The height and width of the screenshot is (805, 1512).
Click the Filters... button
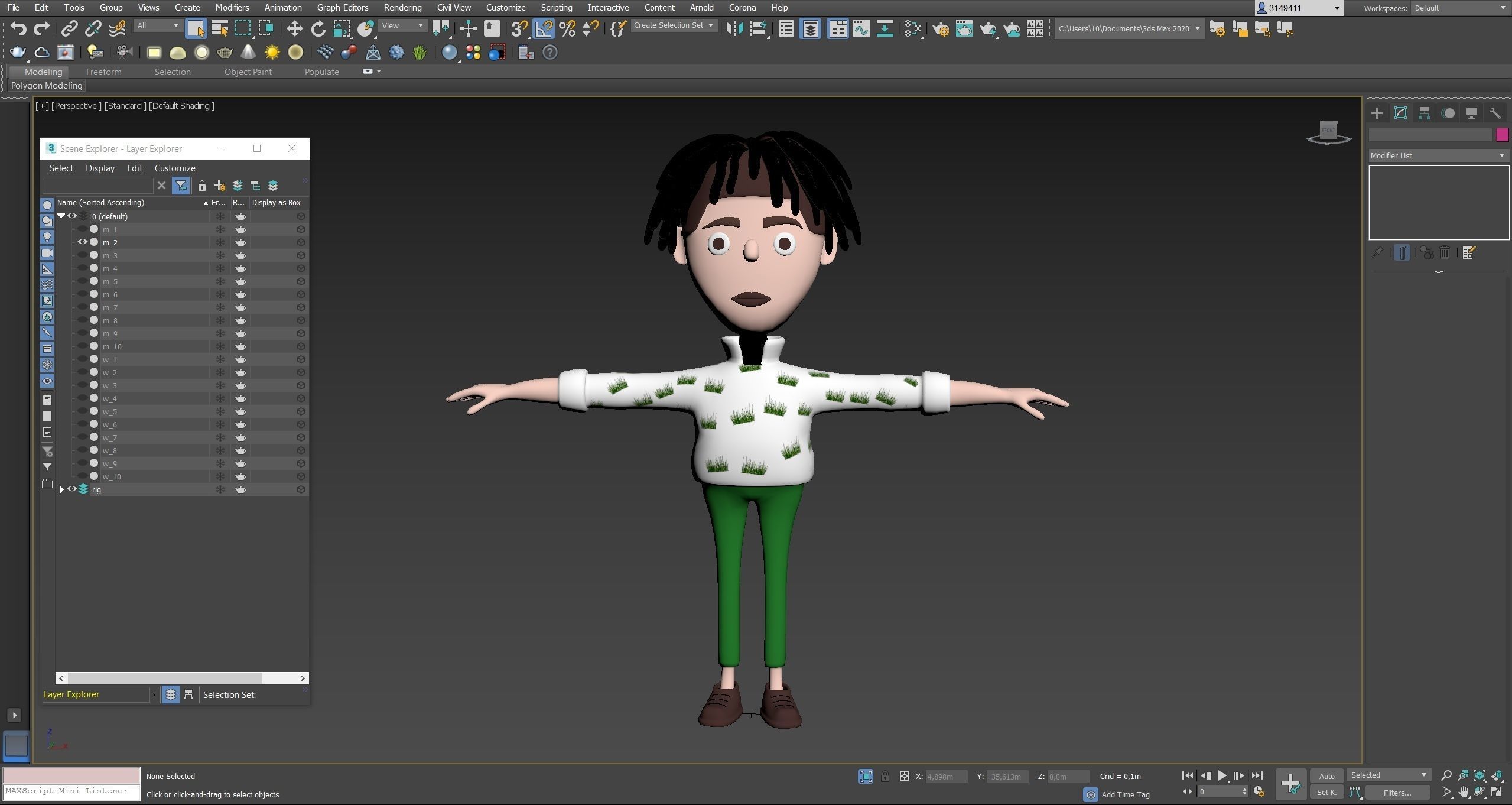click(x=1397, y=793)
